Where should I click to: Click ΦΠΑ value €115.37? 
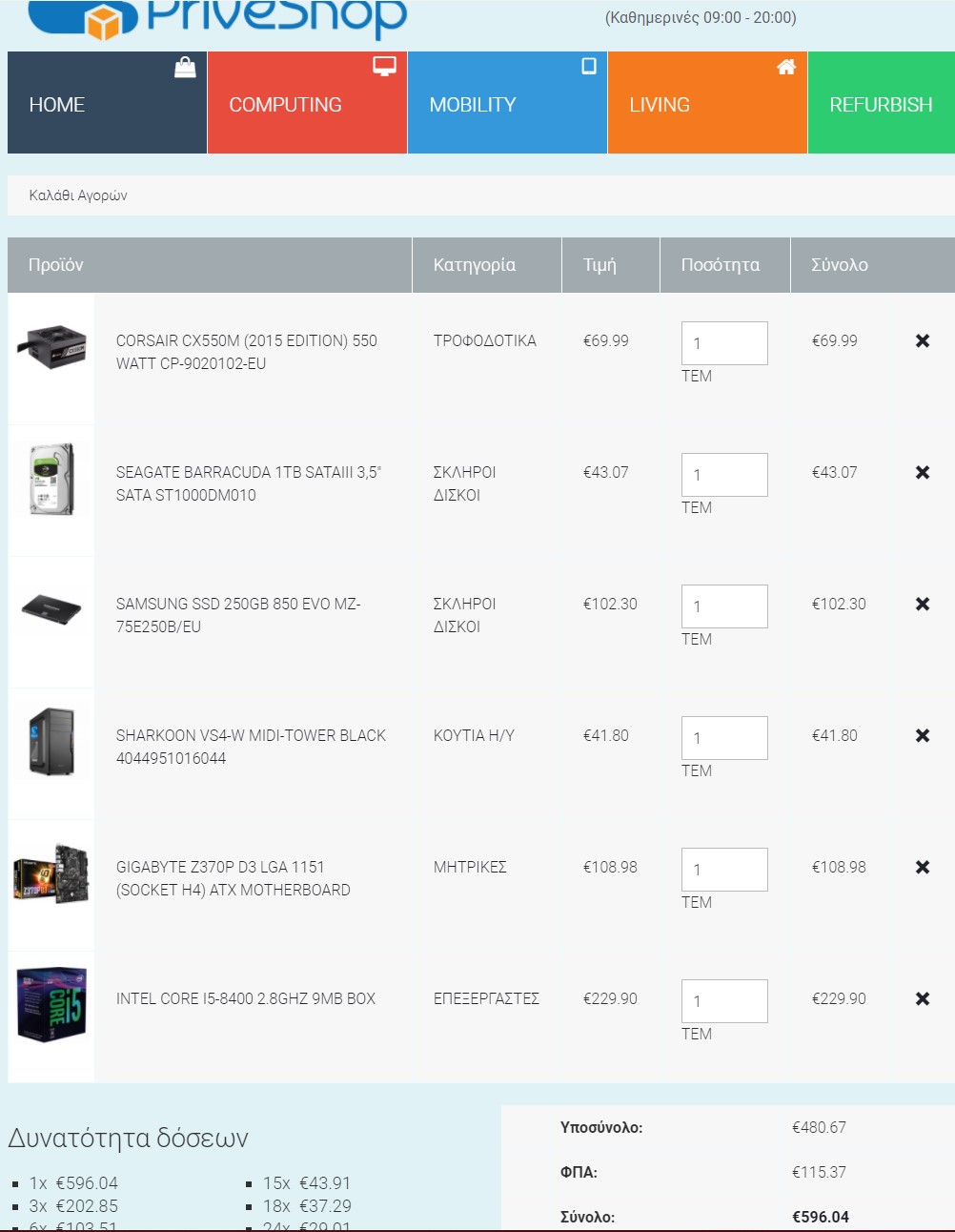tap(819, 1172)
